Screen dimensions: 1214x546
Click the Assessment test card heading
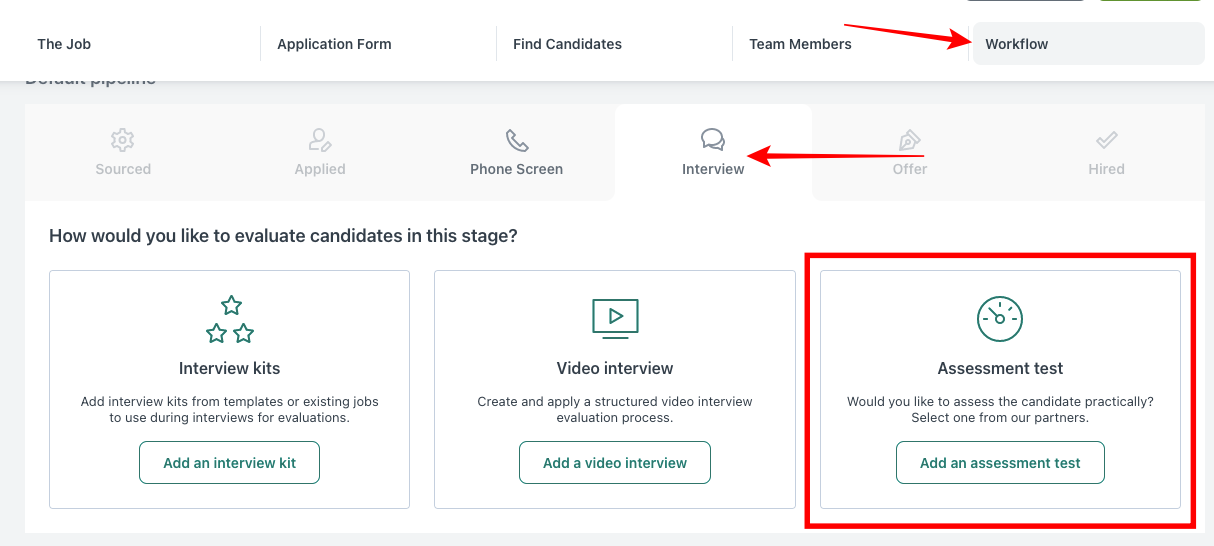[1000, 368]
